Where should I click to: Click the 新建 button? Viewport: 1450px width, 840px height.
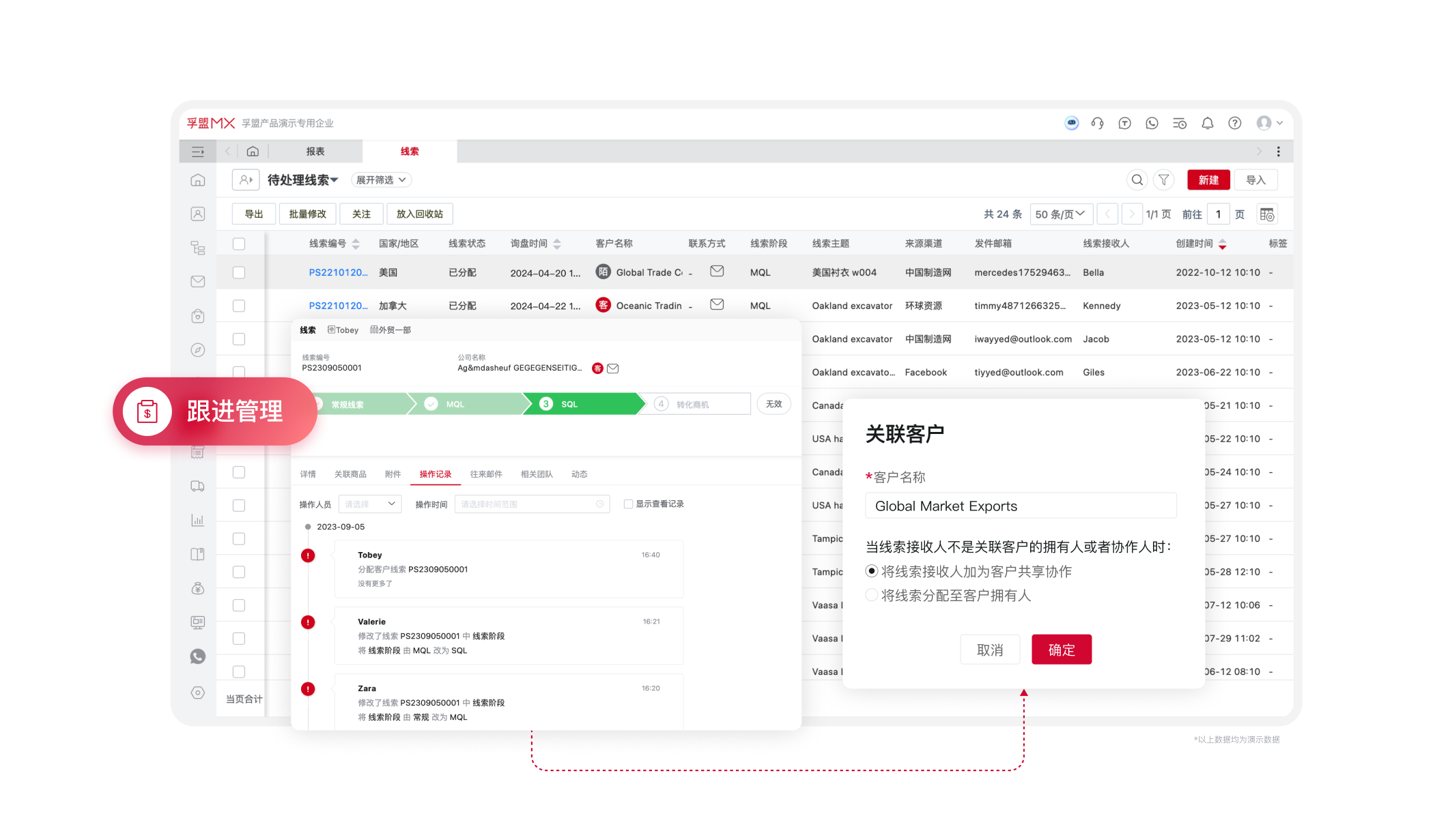pyautogui.click(x=1208, y=180)
